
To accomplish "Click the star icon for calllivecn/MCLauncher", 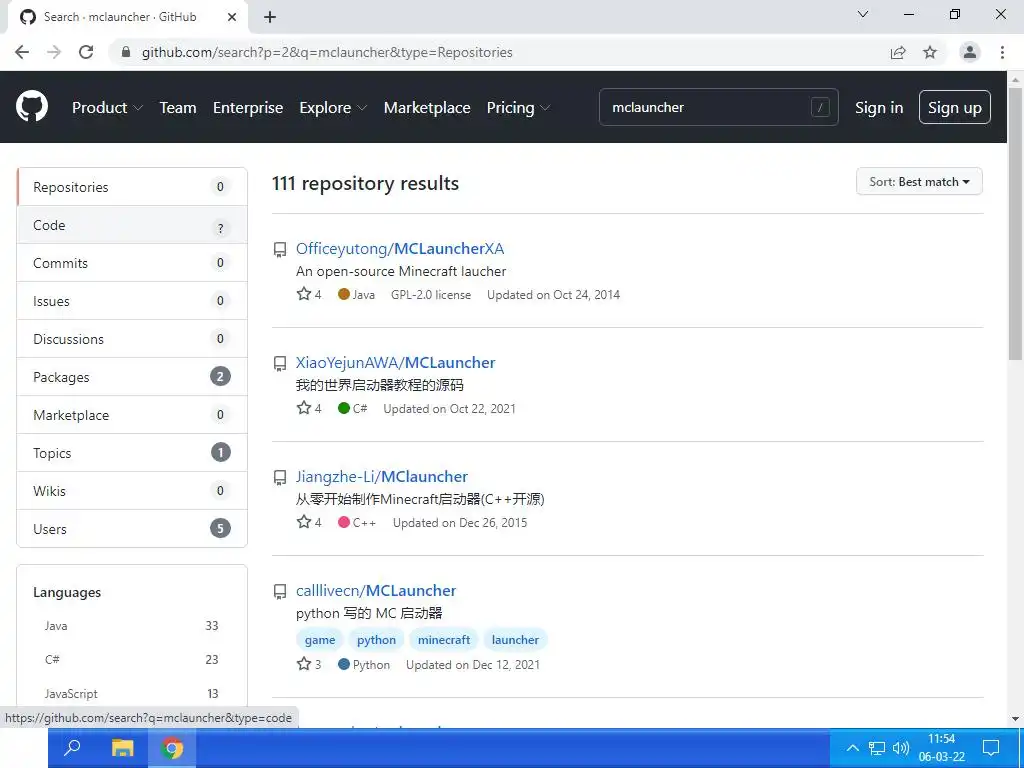I will point(304,664).
